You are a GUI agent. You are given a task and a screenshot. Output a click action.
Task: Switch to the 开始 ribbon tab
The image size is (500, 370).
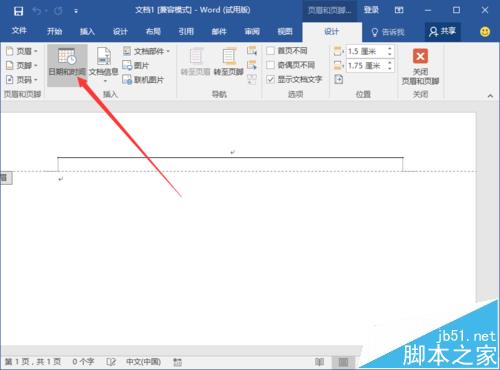pyautogui.click(x=54, y=31)
